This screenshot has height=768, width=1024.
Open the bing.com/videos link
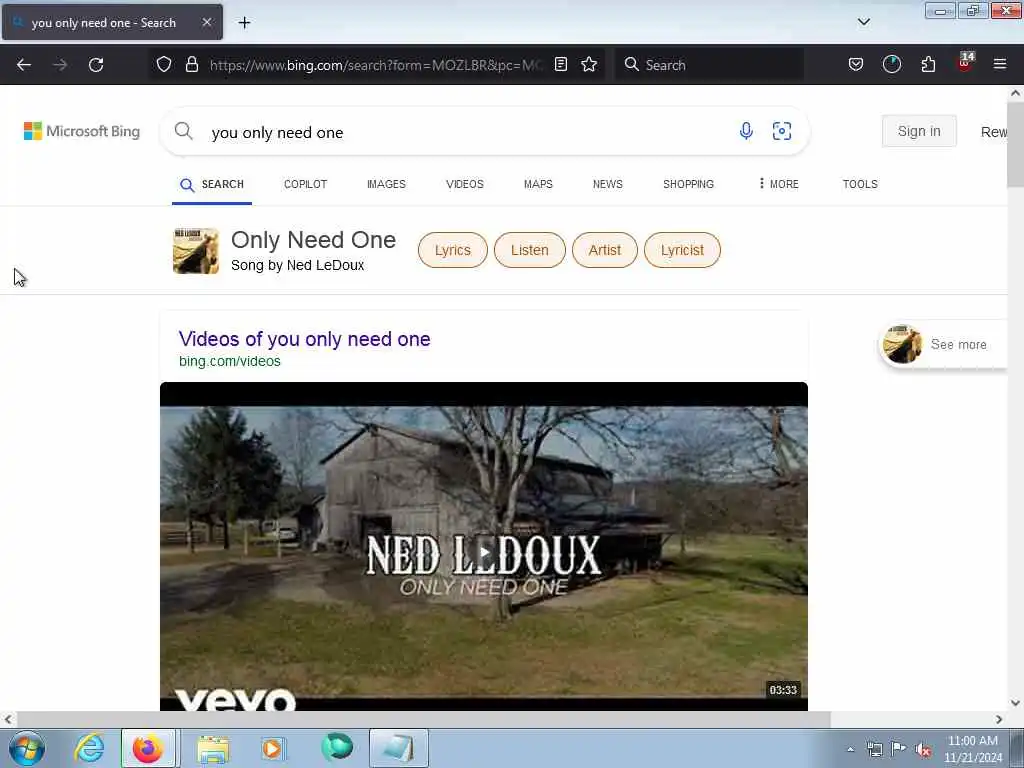click(x=229, y=361)
